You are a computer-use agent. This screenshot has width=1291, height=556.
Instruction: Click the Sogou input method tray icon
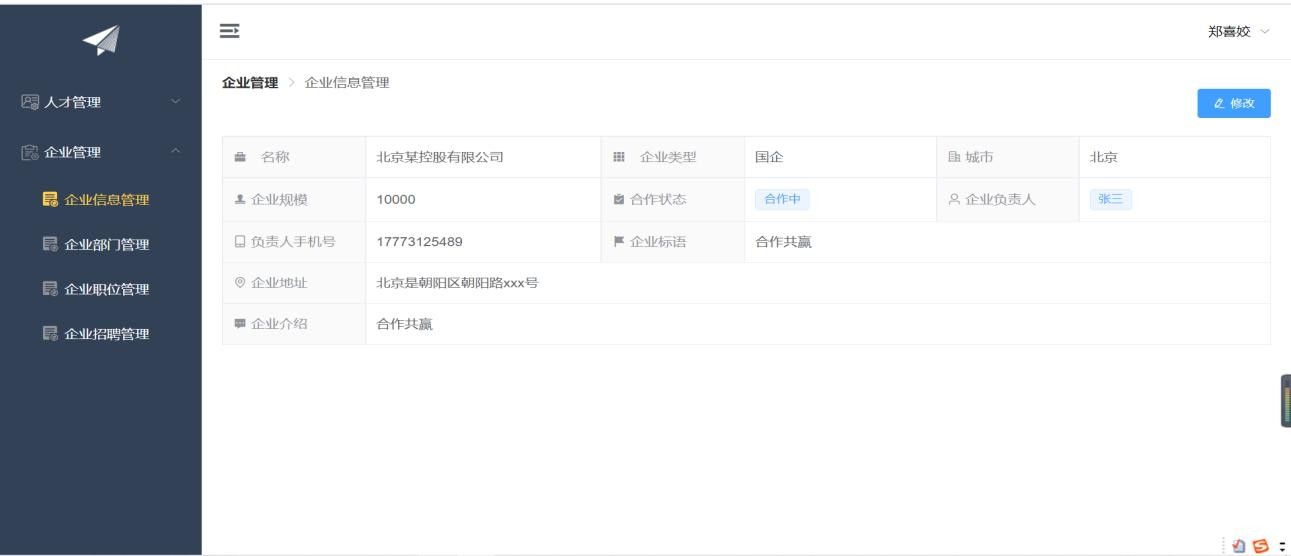pyautogui.click(x=1260, y=546)
